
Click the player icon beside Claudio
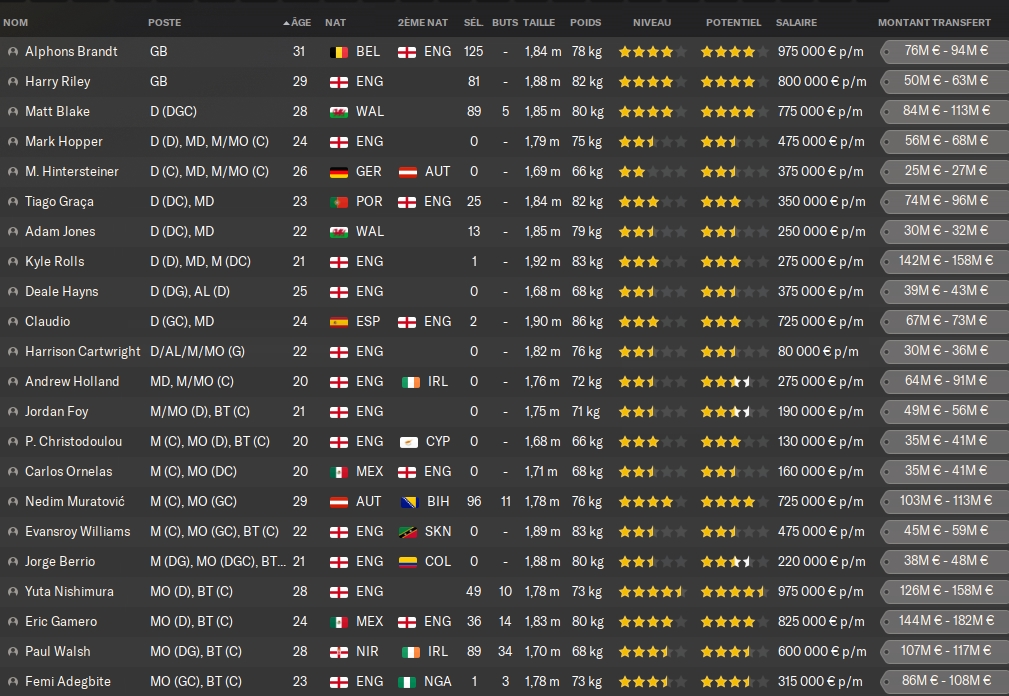pos(12,322)
